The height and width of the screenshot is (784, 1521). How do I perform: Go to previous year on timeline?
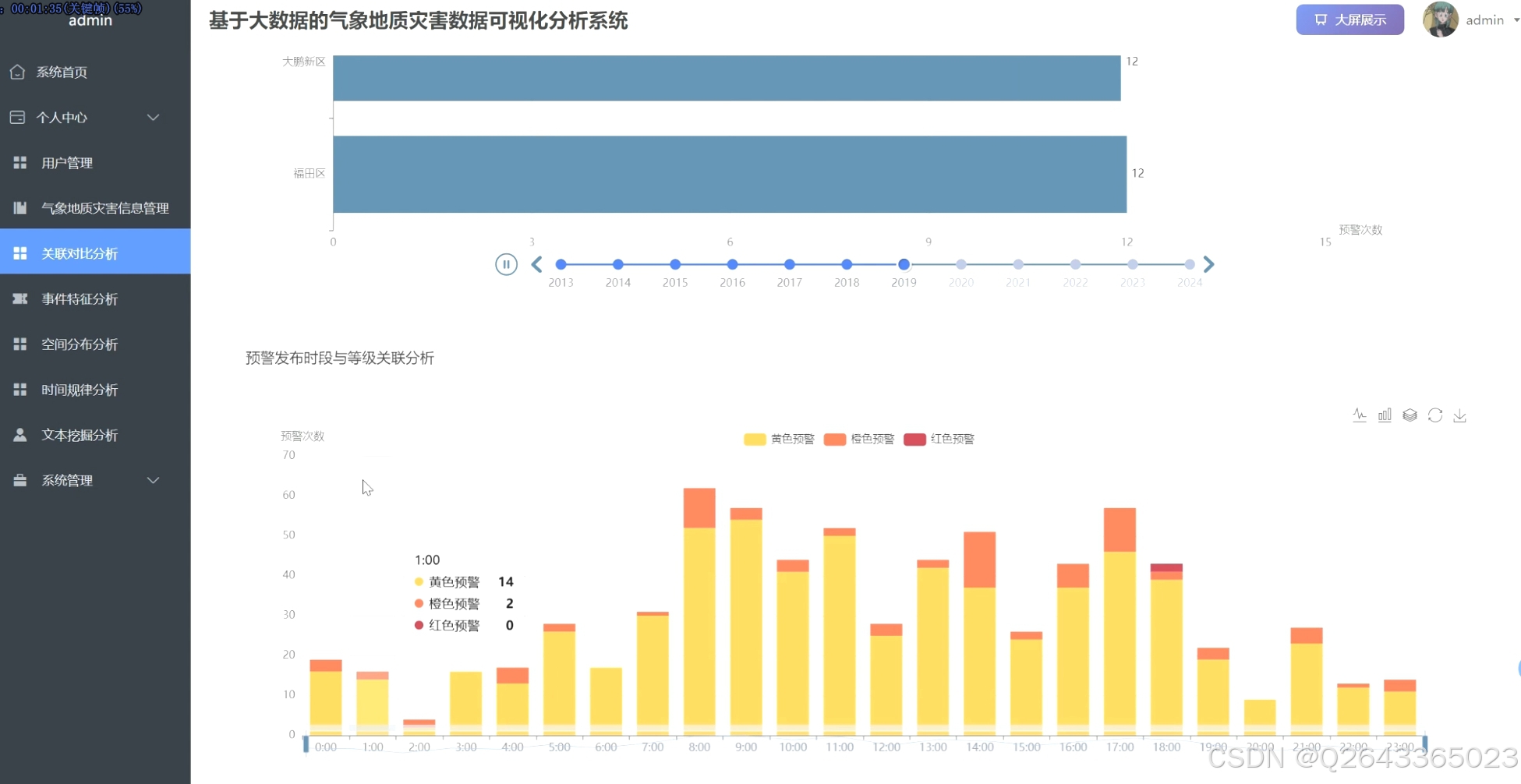(x=536, y=264)
